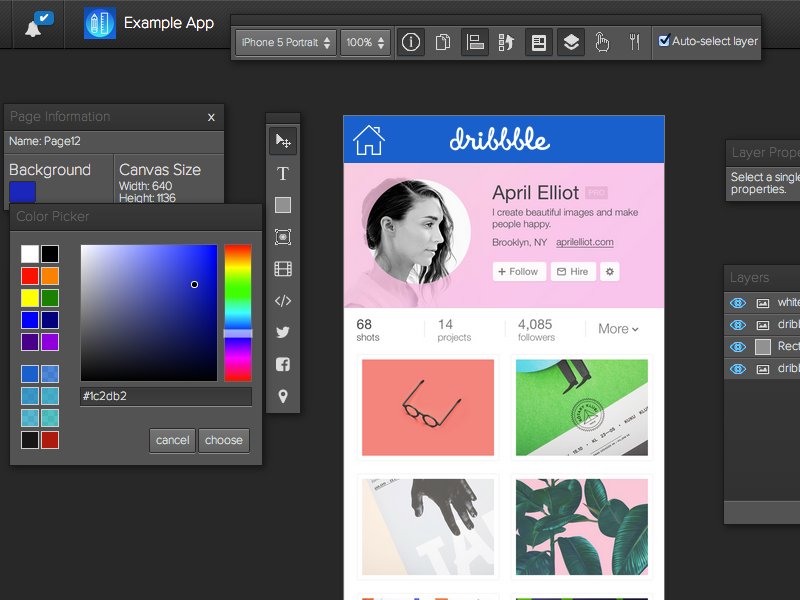Select the Rectangle shape tool
Screen dimensions: 800x600
click(x=283, y=205)
